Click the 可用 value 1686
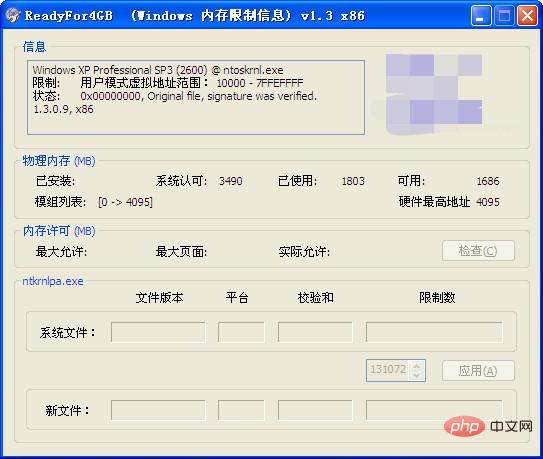The image size is (543, 459). (488, 181)
